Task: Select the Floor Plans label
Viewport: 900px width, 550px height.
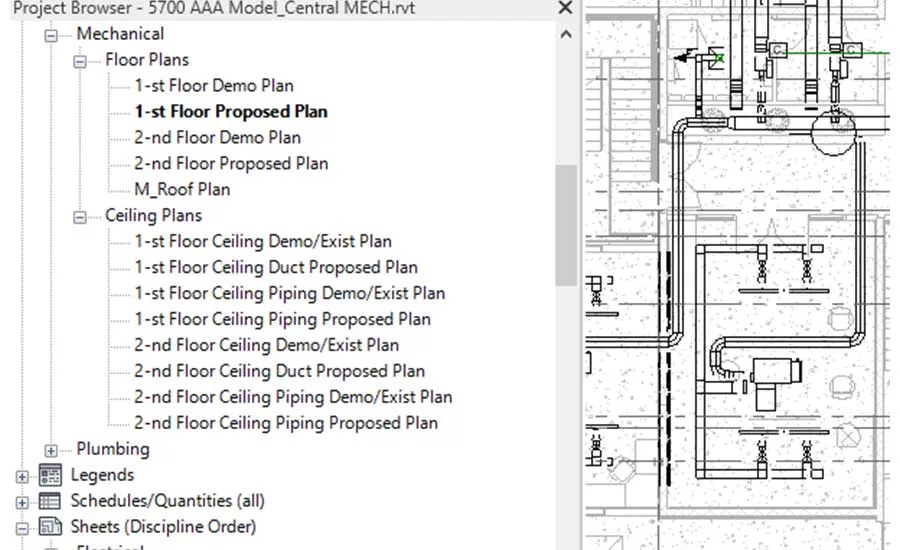Action: (147, 60)
